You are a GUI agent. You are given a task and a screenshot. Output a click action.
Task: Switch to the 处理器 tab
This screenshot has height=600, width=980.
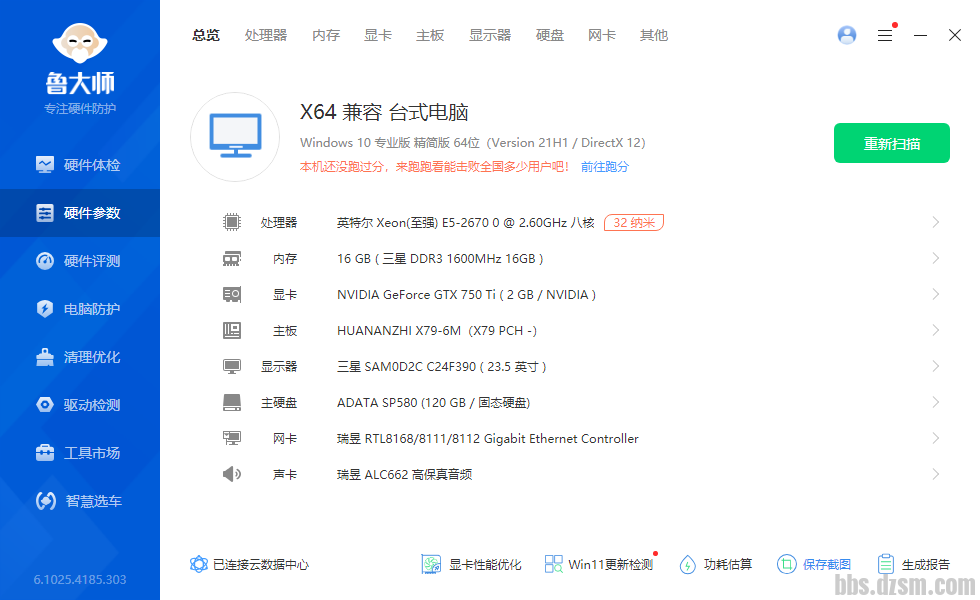[x=266, y=35]
